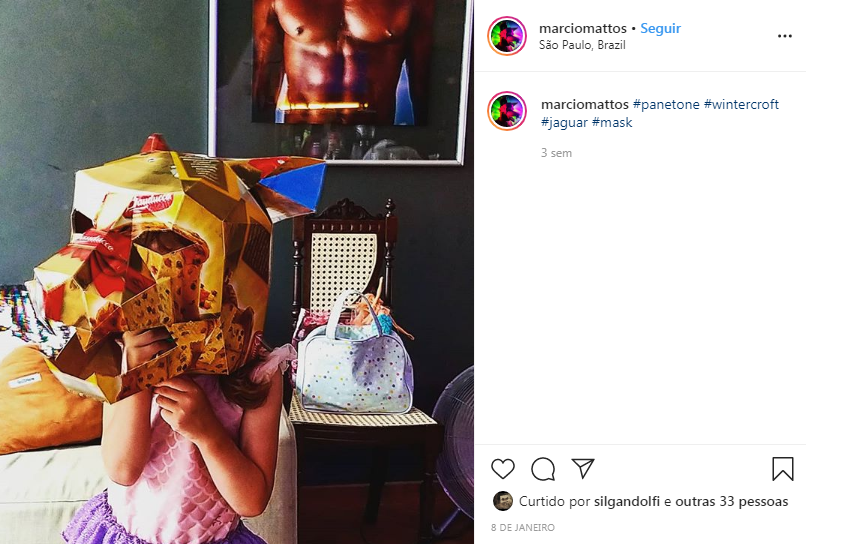Viewport: 849px width, 544px height.
Task: Save post with the bookmark icon
Action: 782,469
